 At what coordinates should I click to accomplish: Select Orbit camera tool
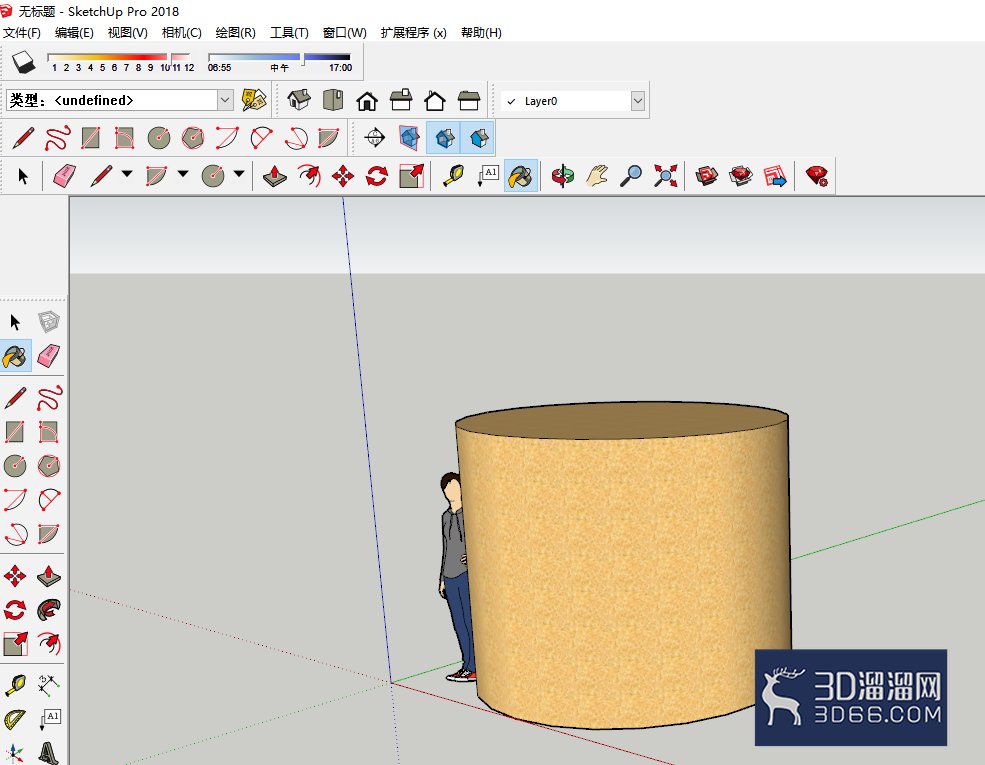[x=563, y=176]
